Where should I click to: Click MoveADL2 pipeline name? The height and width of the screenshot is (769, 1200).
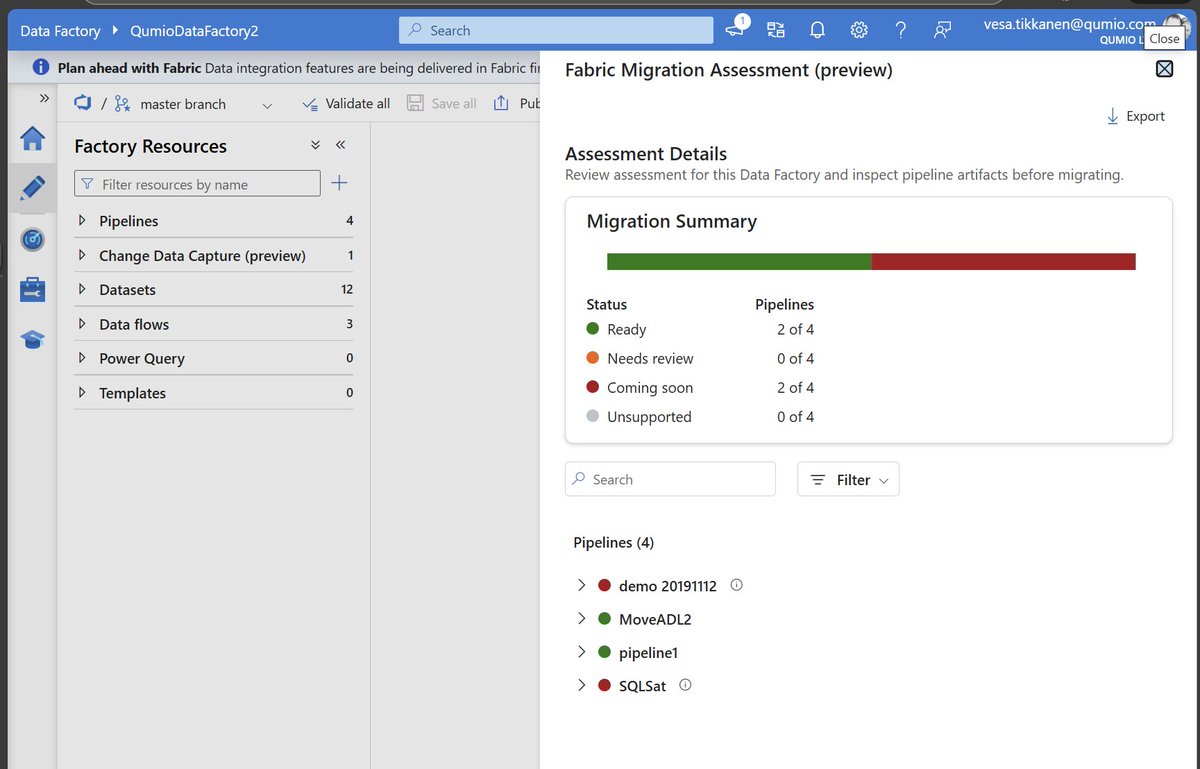[x=655, y=619]
